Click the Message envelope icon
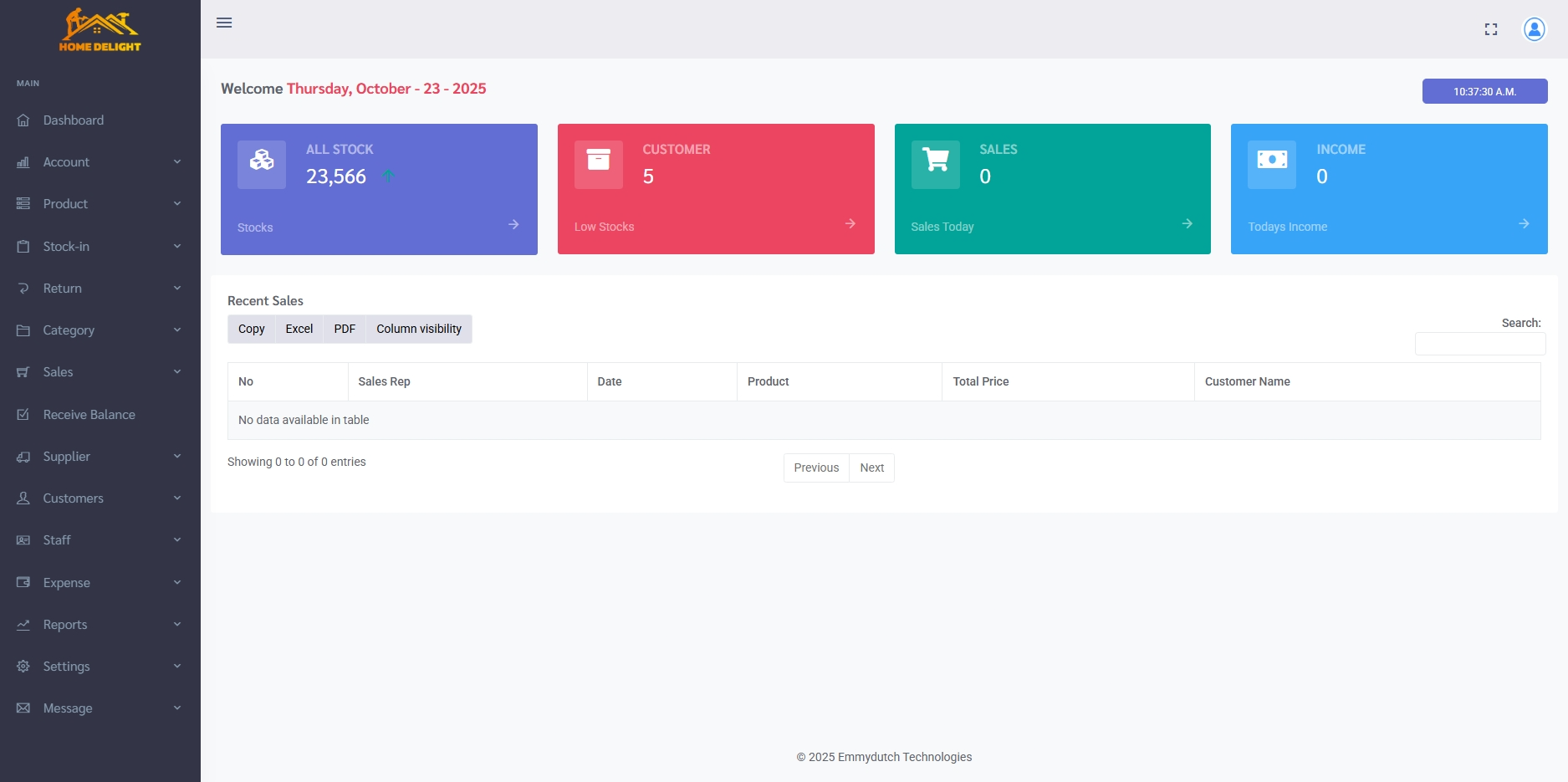Viewport: 1568px width, 782px height. pos(23,708)
